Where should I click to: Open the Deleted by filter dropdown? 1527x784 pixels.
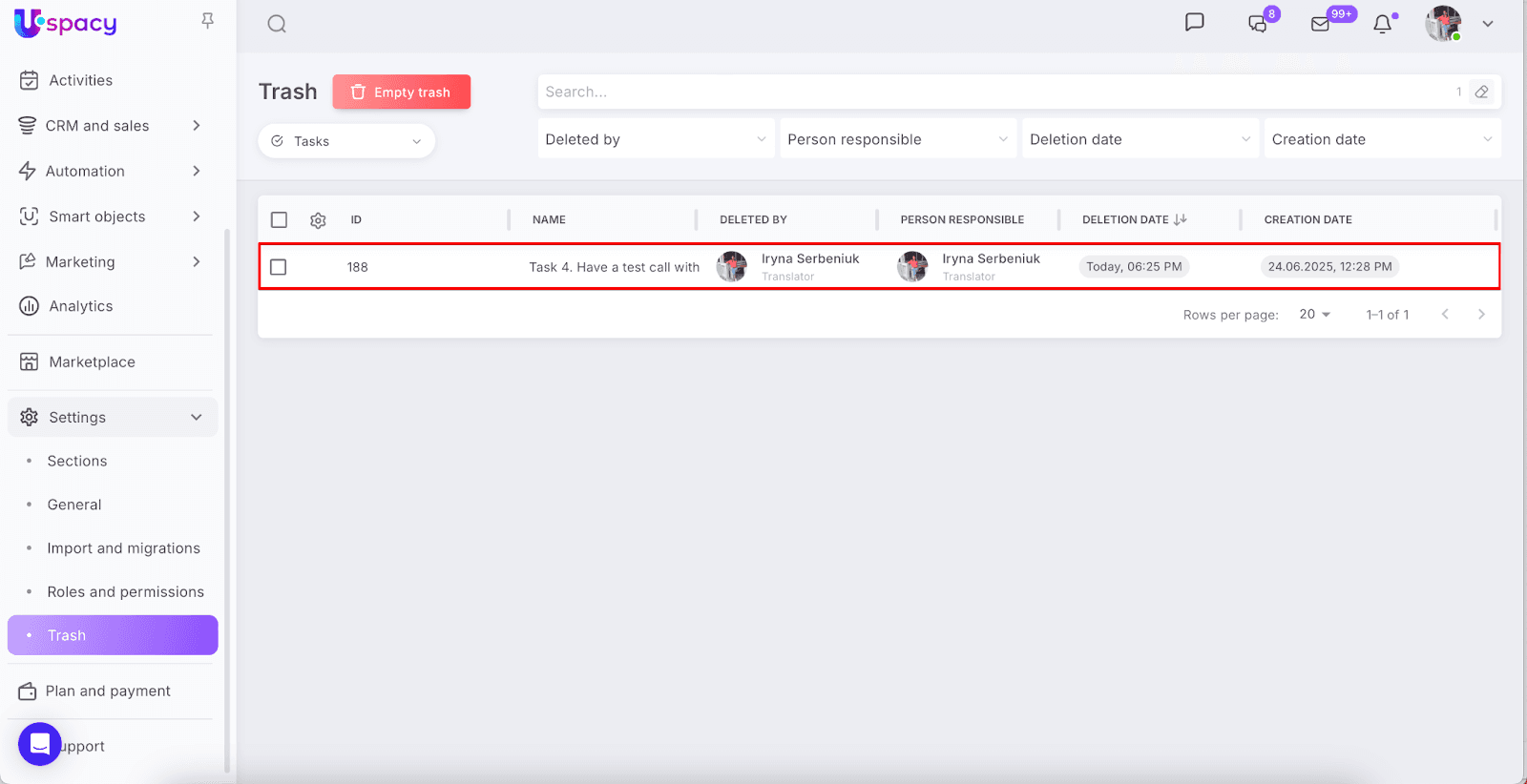[656, 139]
